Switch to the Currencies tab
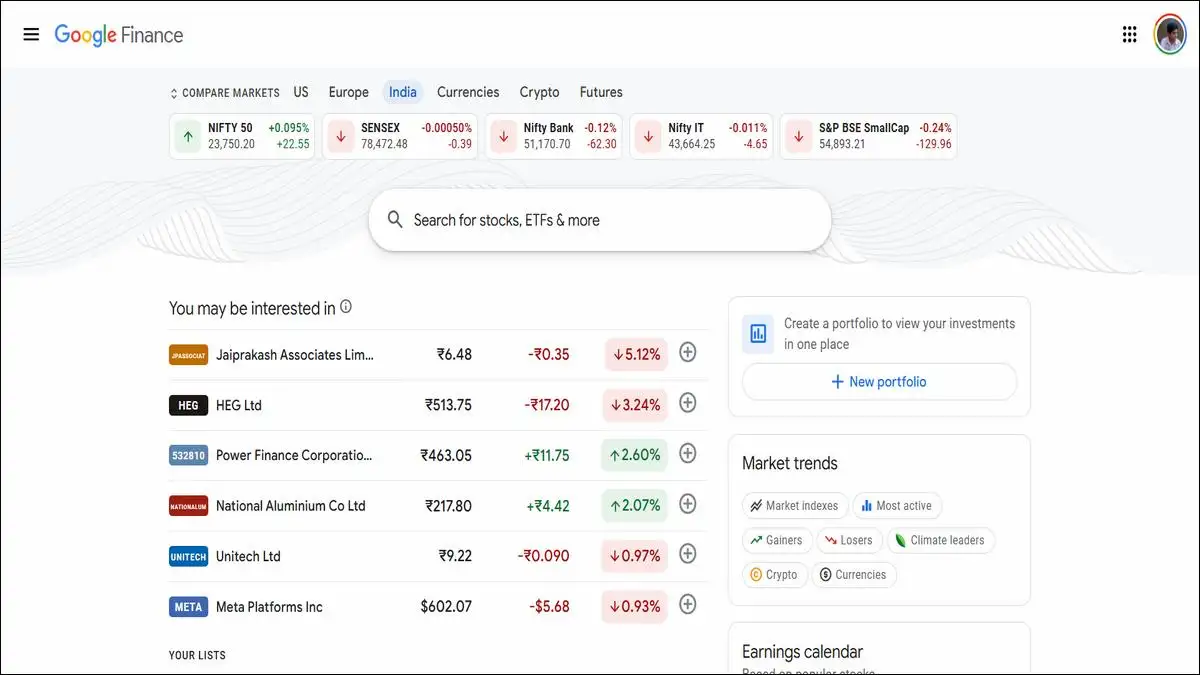1200x675 pixels. 468,92
